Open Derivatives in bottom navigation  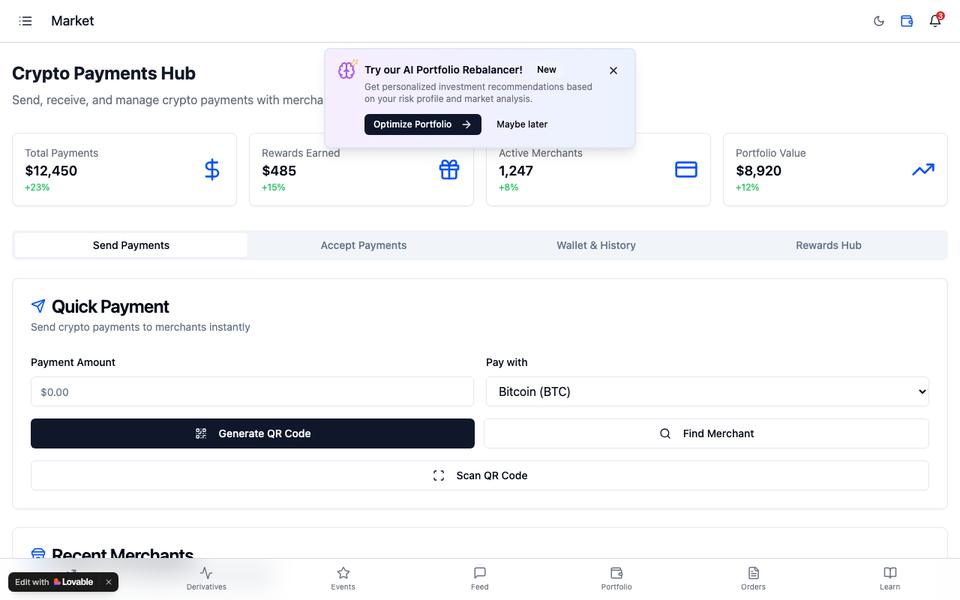coord(206,578)
